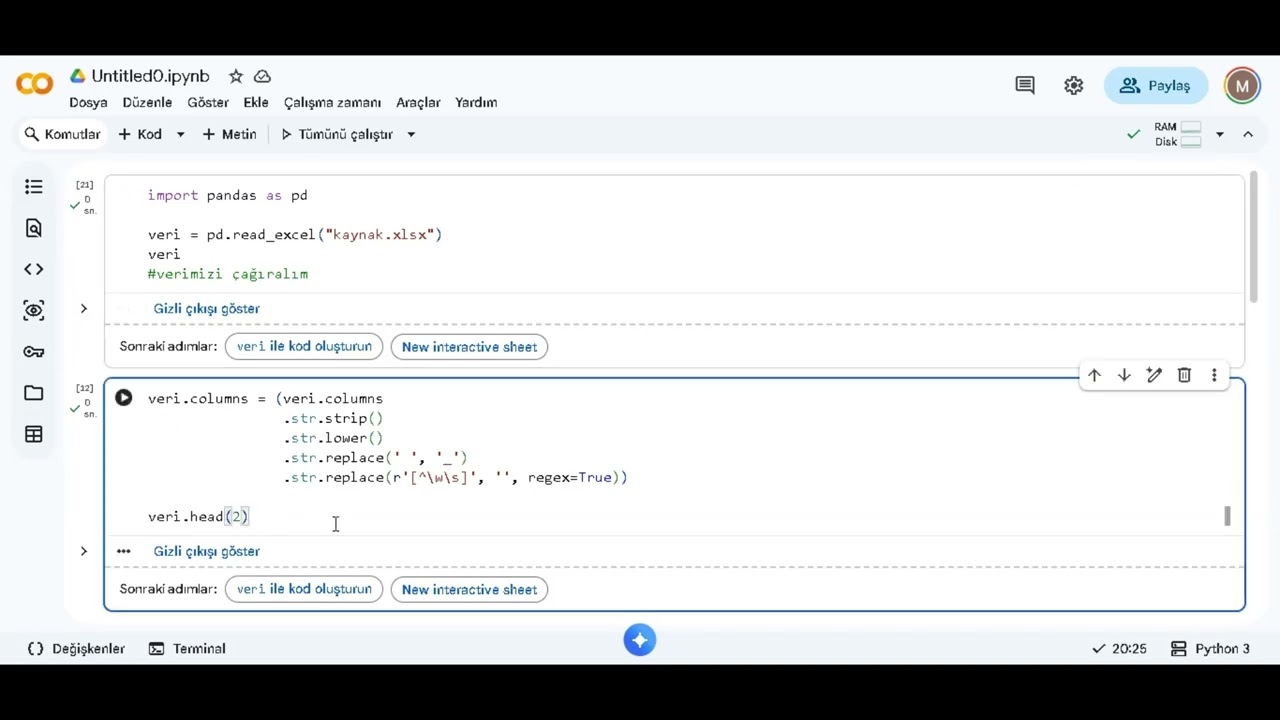Screen dimensions: 1280x720
Task: Click the Google Drive notebook icon
Action: pyautogui.click(x=77, y=76)
